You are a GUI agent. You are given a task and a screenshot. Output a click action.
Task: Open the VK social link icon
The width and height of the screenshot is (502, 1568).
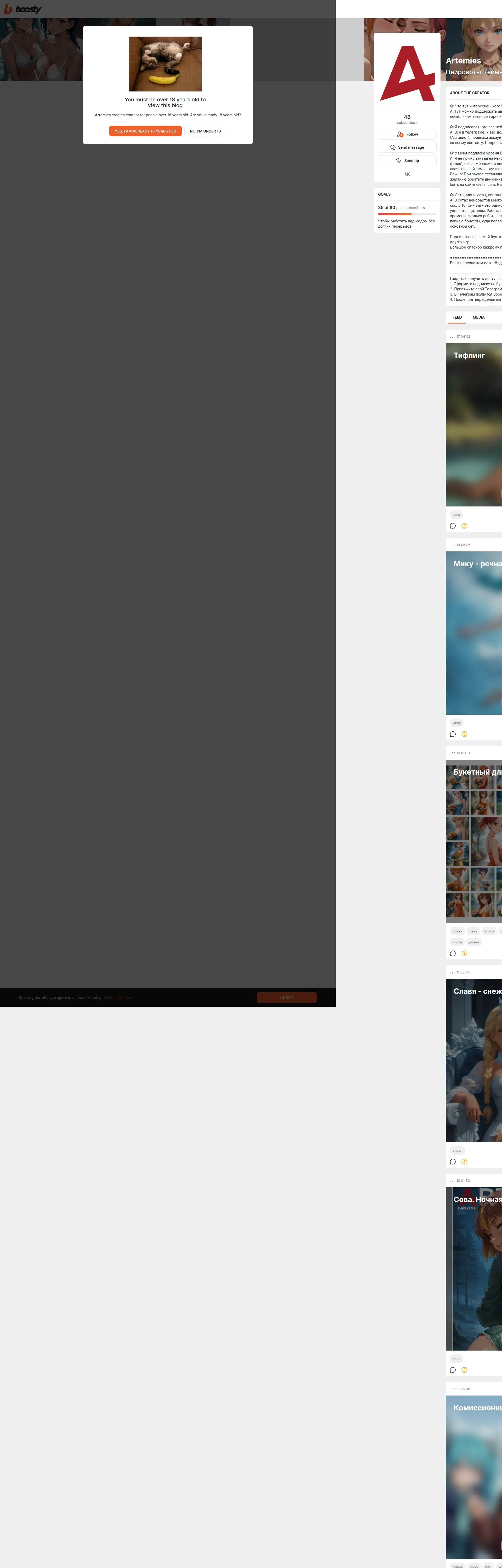tap(407, 174)
